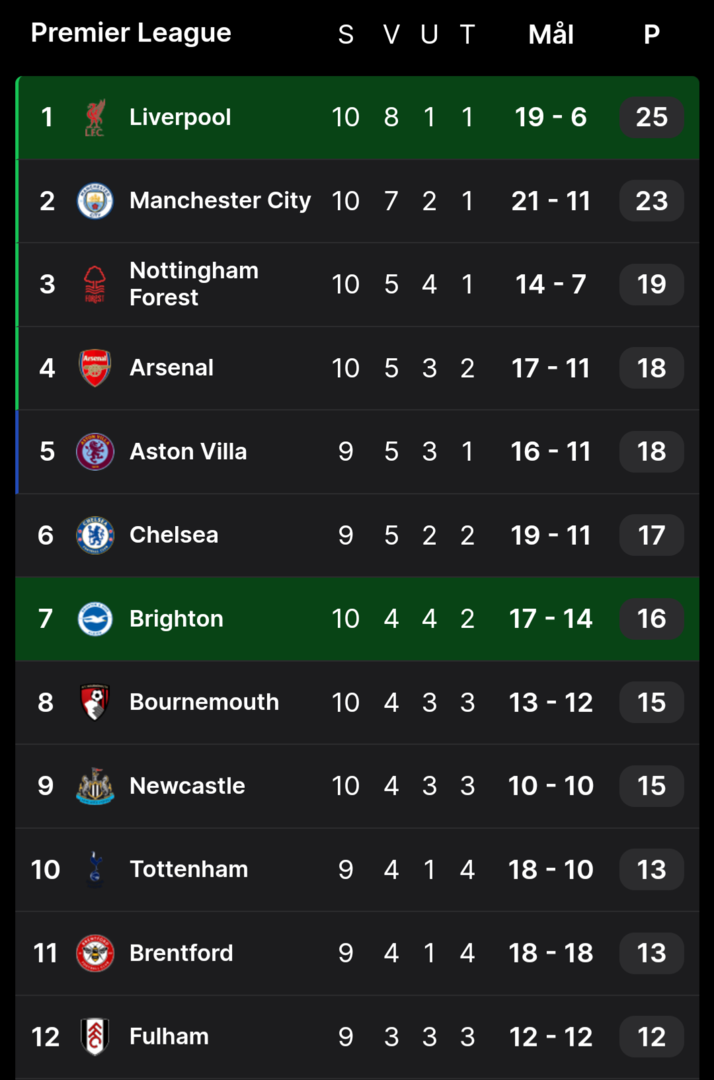Open Aston Villa via its badge
Viewport: 714px width, 1080px height.
pos(95,452)
